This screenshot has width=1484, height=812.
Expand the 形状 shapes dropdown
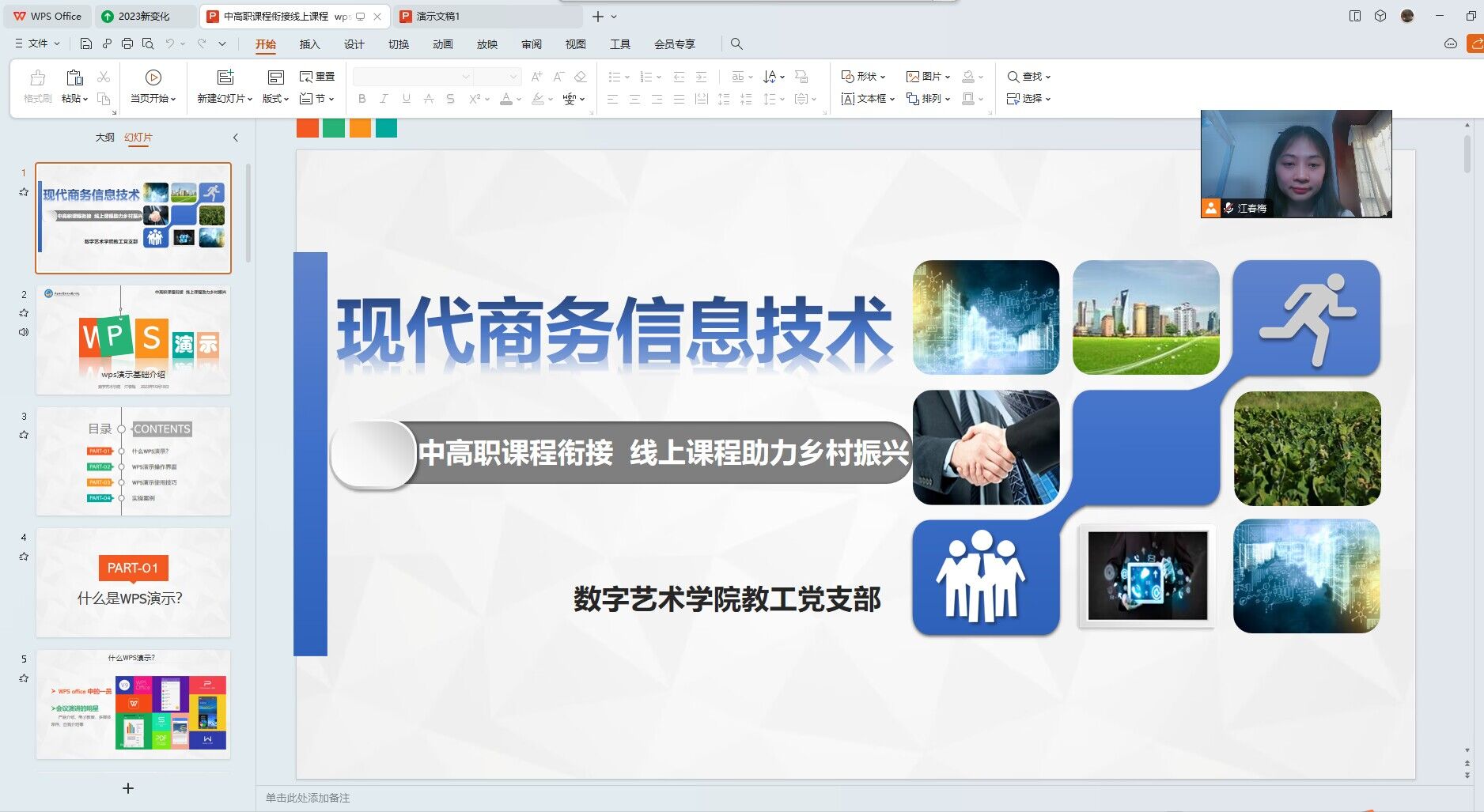point(863,77)
